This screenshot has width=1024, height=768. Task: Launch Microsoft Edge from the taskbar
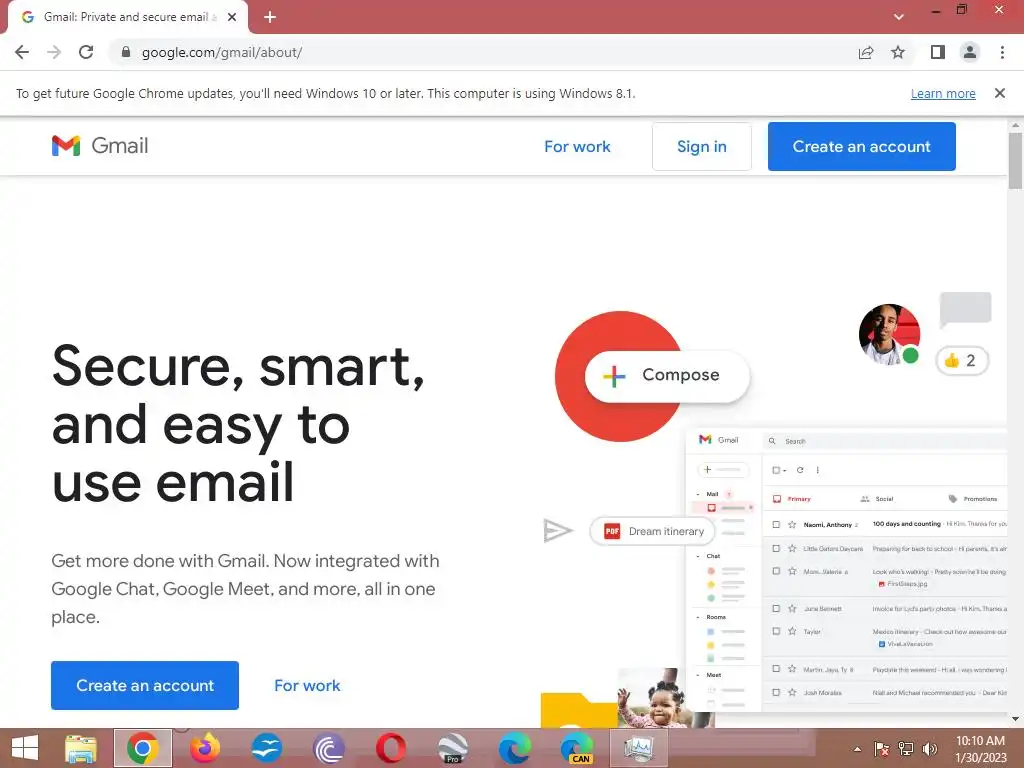tap(515, 748)
